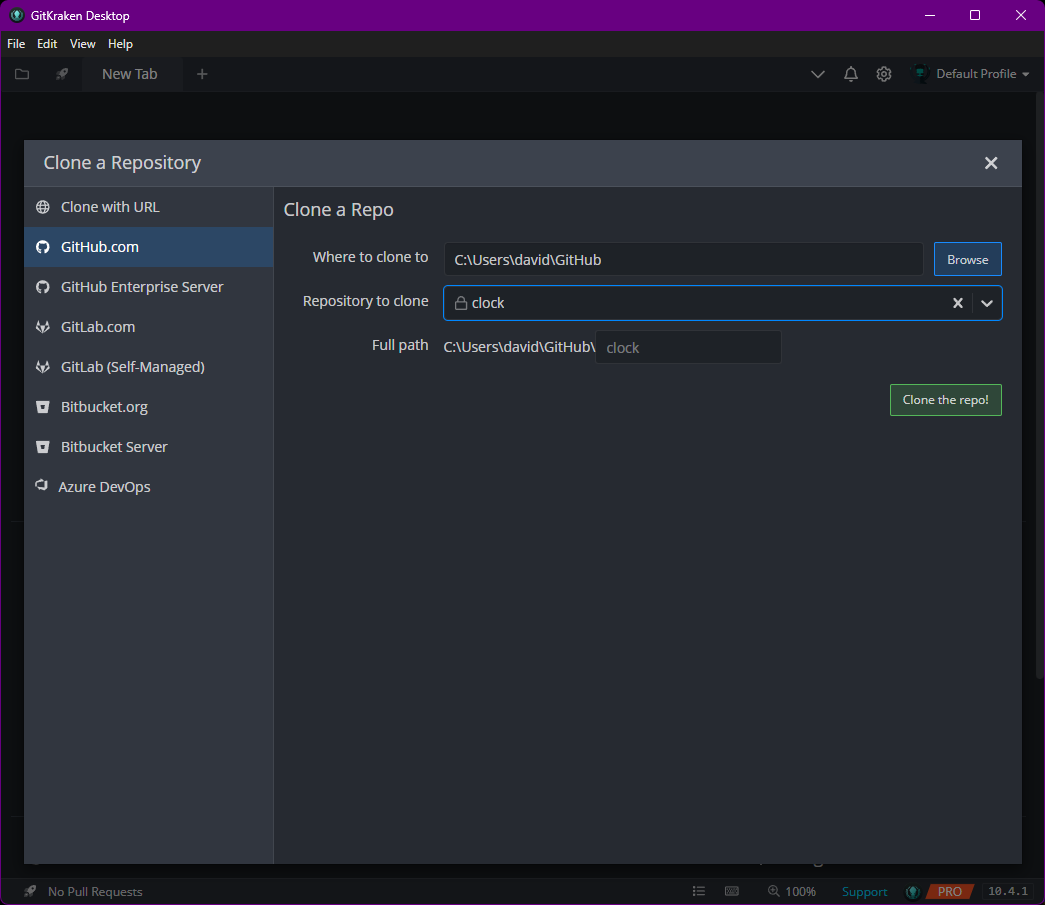Expand the tab list chevron in the top bar
This screenshot has width=1045, height=905.
click(x=818, y=74)
